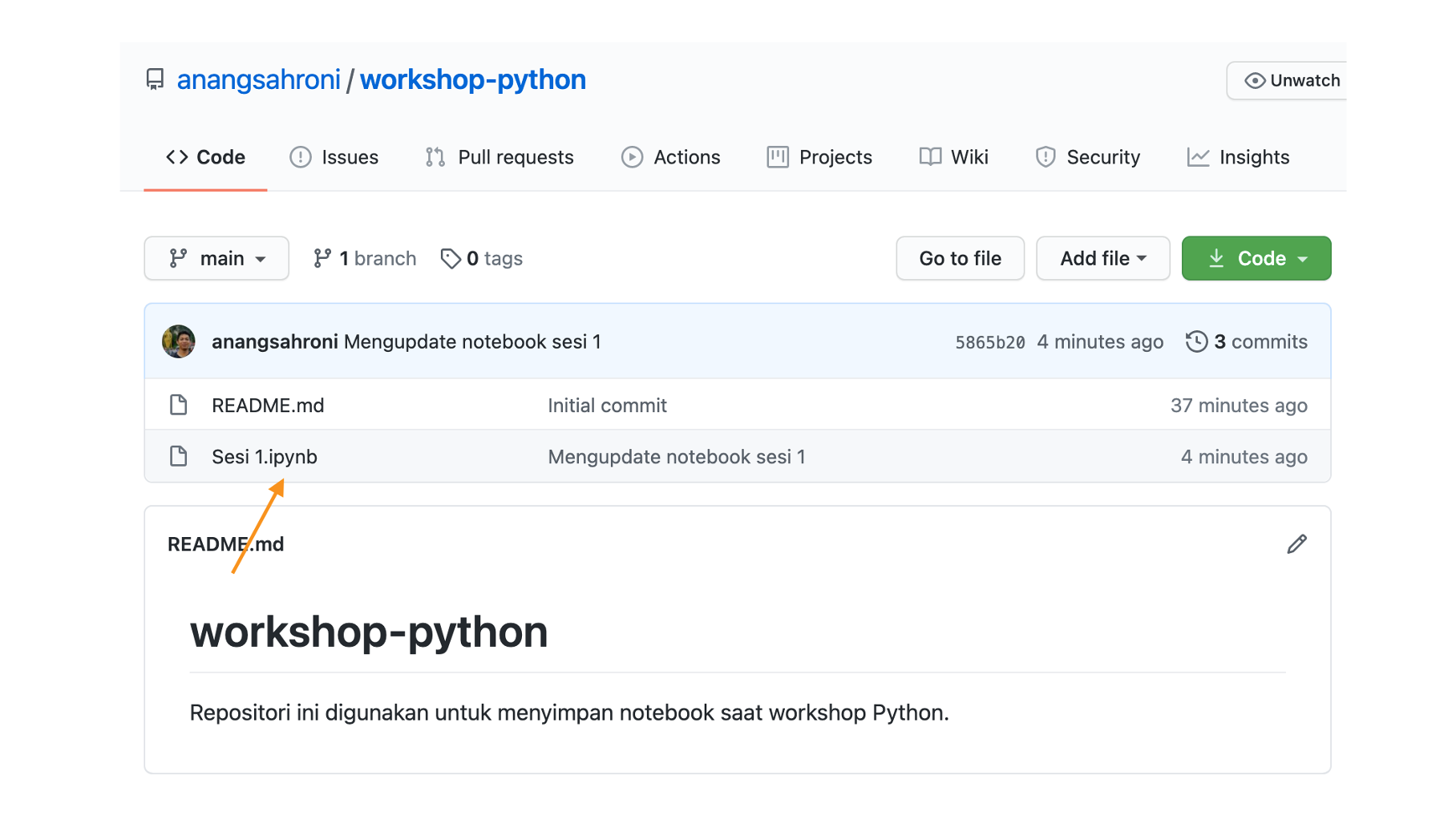Open the Sesi 1.ipynb row commit message
Viewport: 1456px width, 828px height.
[x=677, y=457]
